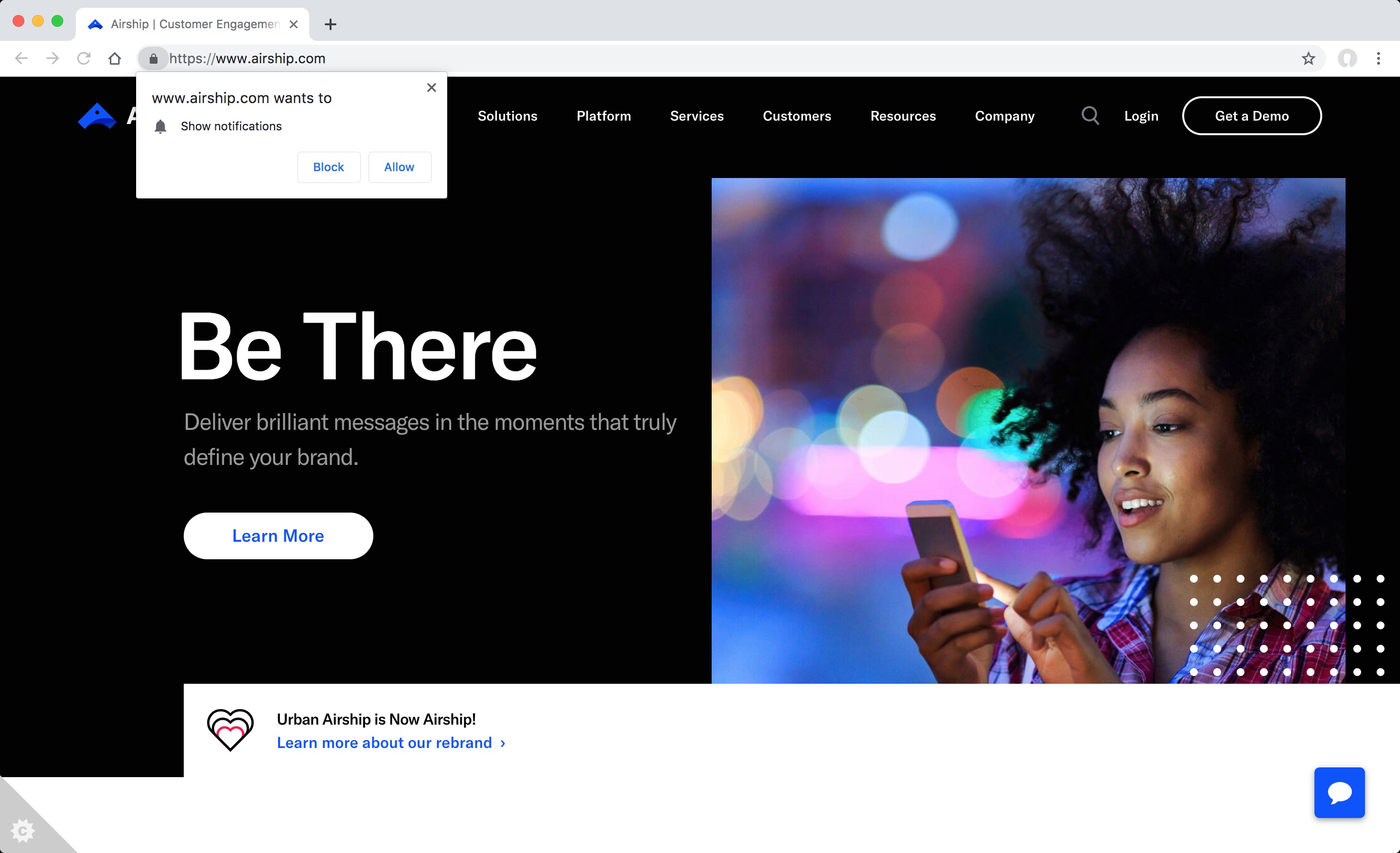Dismiss the notification permission popup
The height and width of the screenshot is (853, 1400).
pyautogui.click(x=431, y=88)
